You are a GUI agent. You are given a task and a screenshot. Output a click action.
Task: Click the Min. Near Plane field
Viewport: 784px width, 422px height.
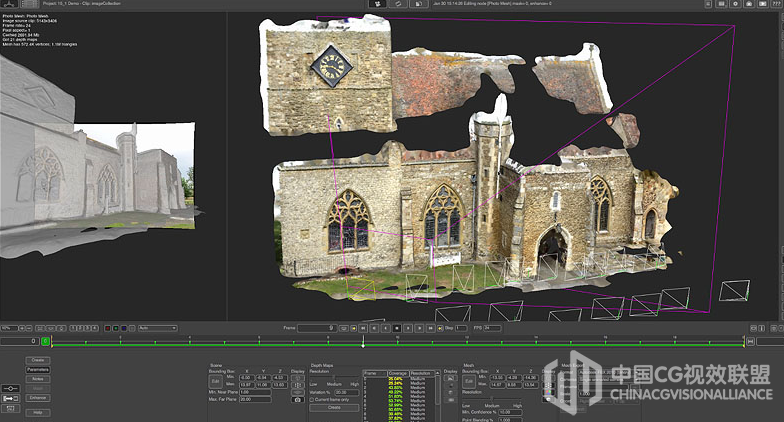255,392
